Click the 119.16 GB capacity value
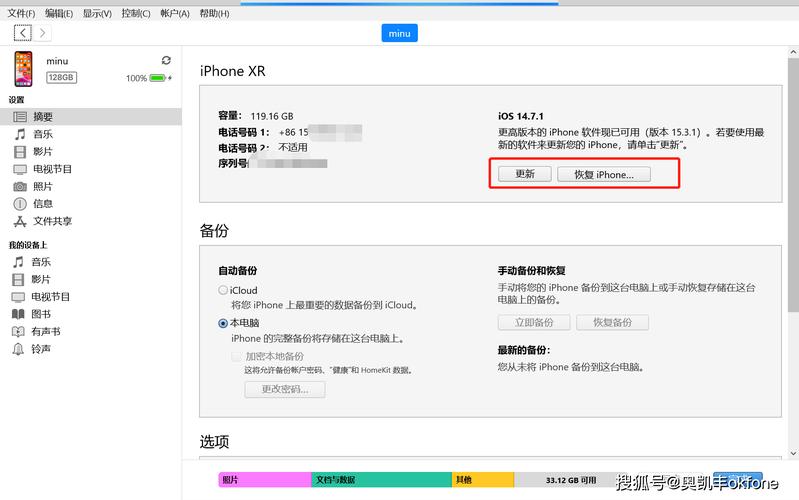 (x=272, y=116)
